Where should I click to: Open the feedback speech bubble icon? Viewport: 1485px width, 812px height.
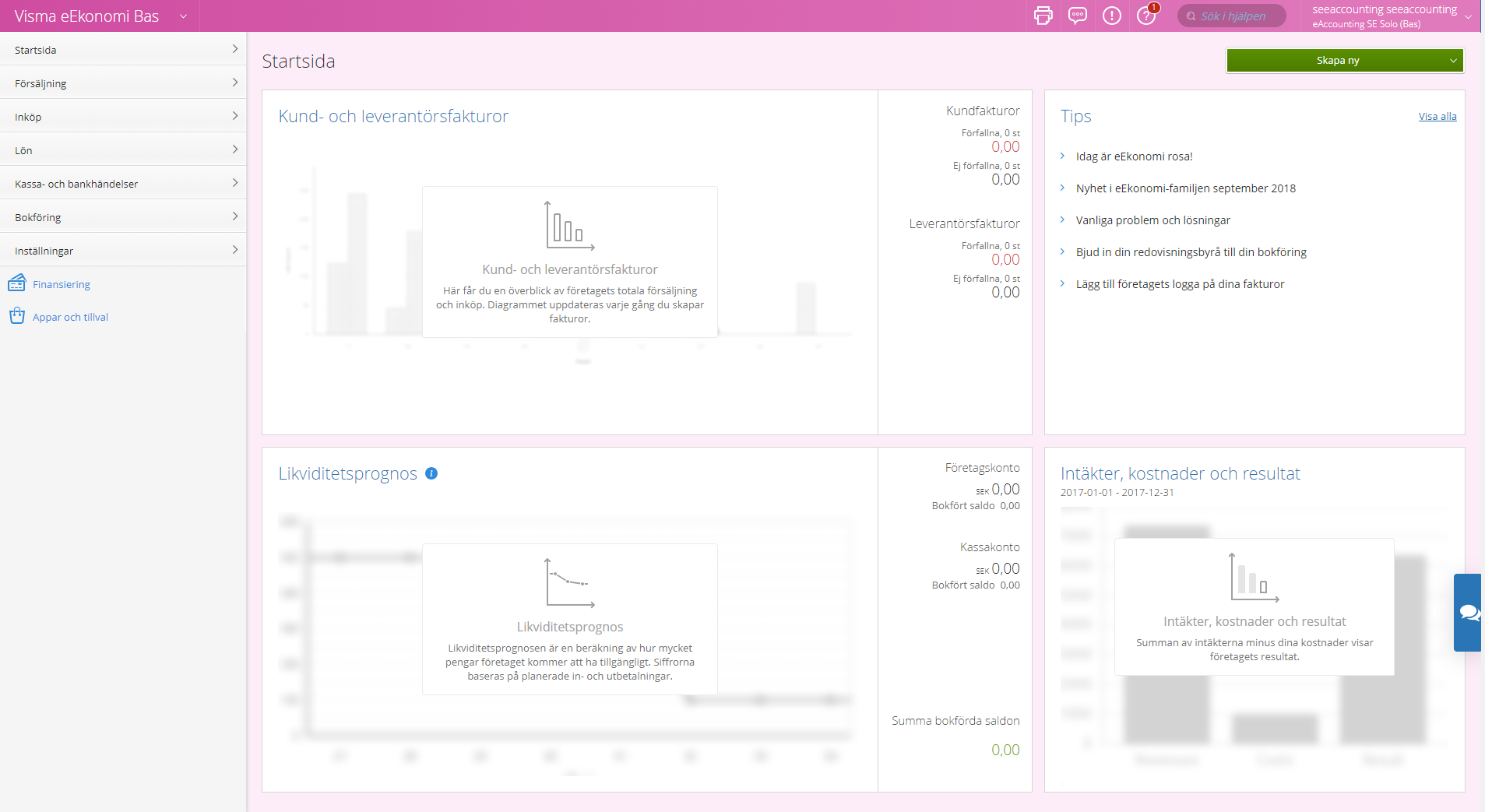point(1077,16)
